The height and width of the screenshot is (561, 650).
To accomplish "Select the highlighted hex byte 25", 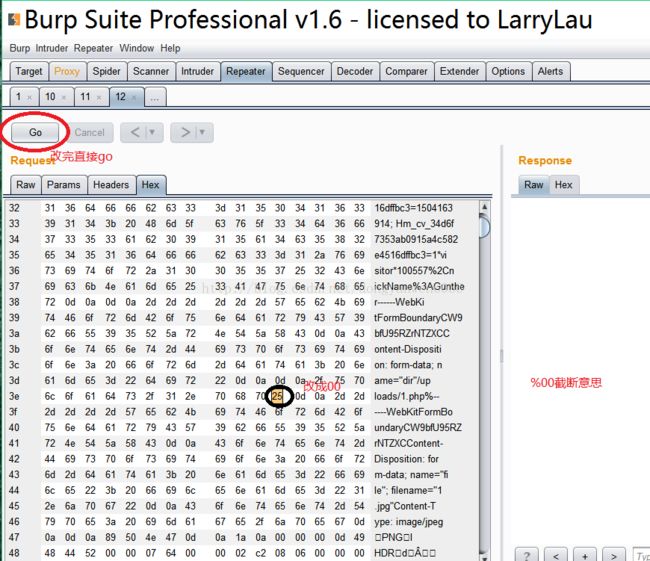I will pyautogui.click(x=277, y=396).
